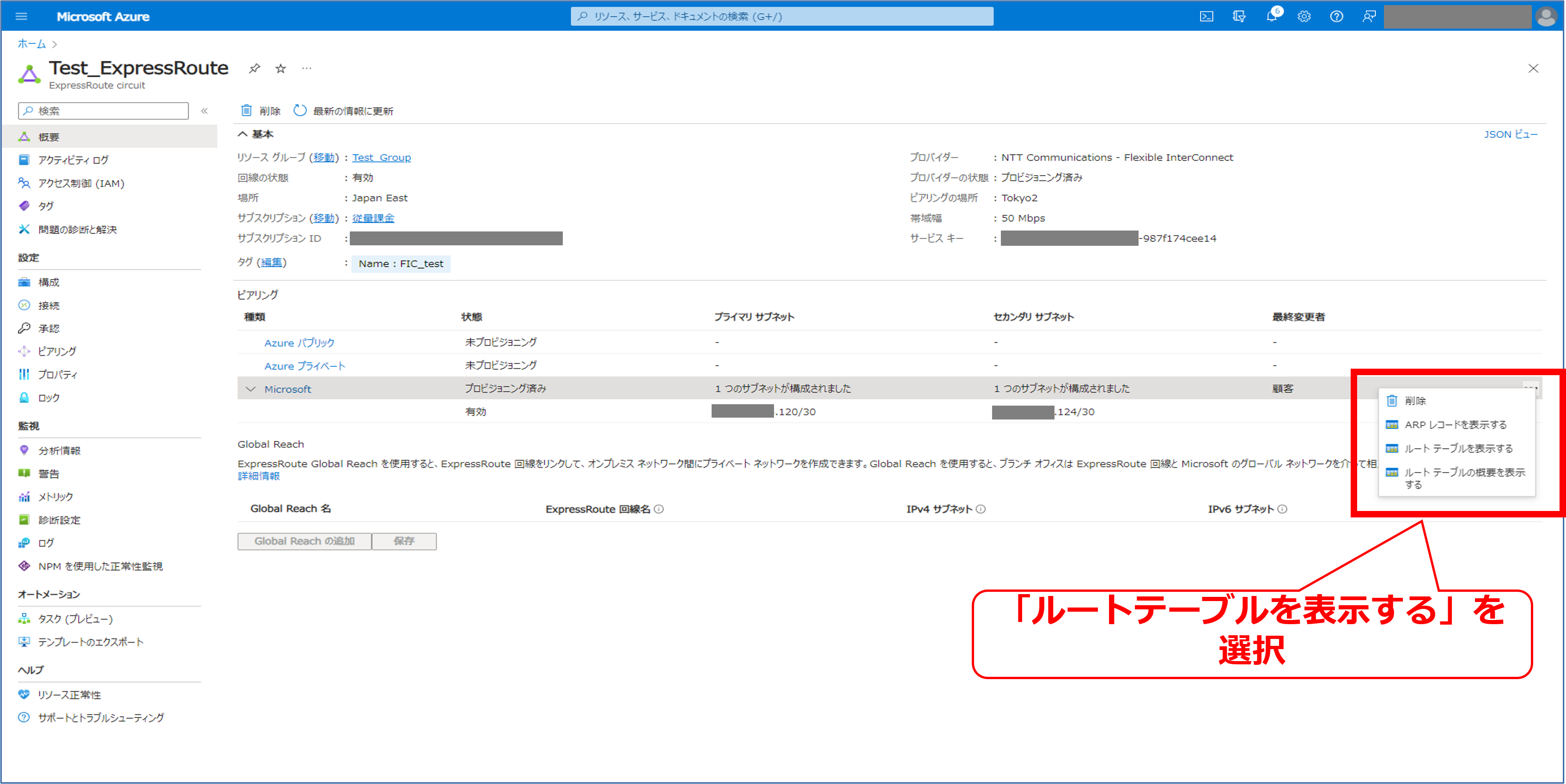Click the feedback icon in header
This screenshot has width=1566, height=784.
[x=1368, y=17]
